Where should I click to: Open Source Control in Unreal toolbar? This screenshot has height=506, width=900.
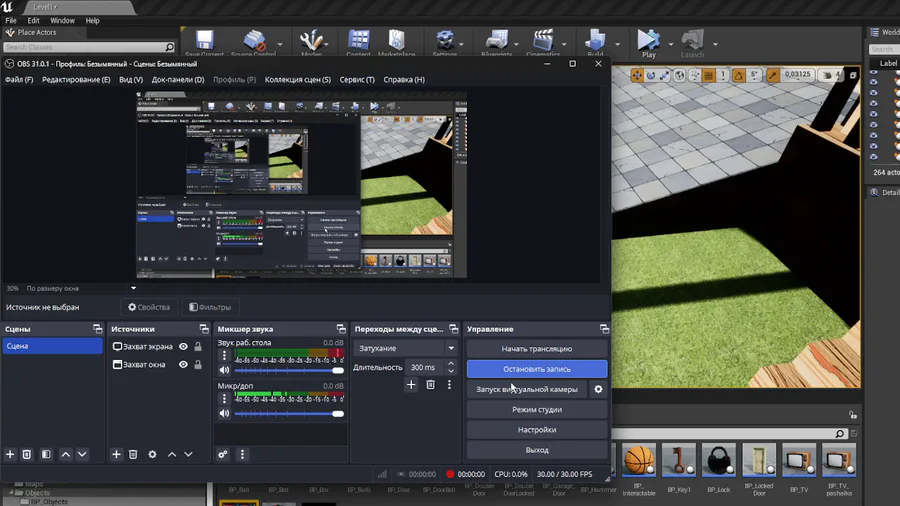click(253, 42)
